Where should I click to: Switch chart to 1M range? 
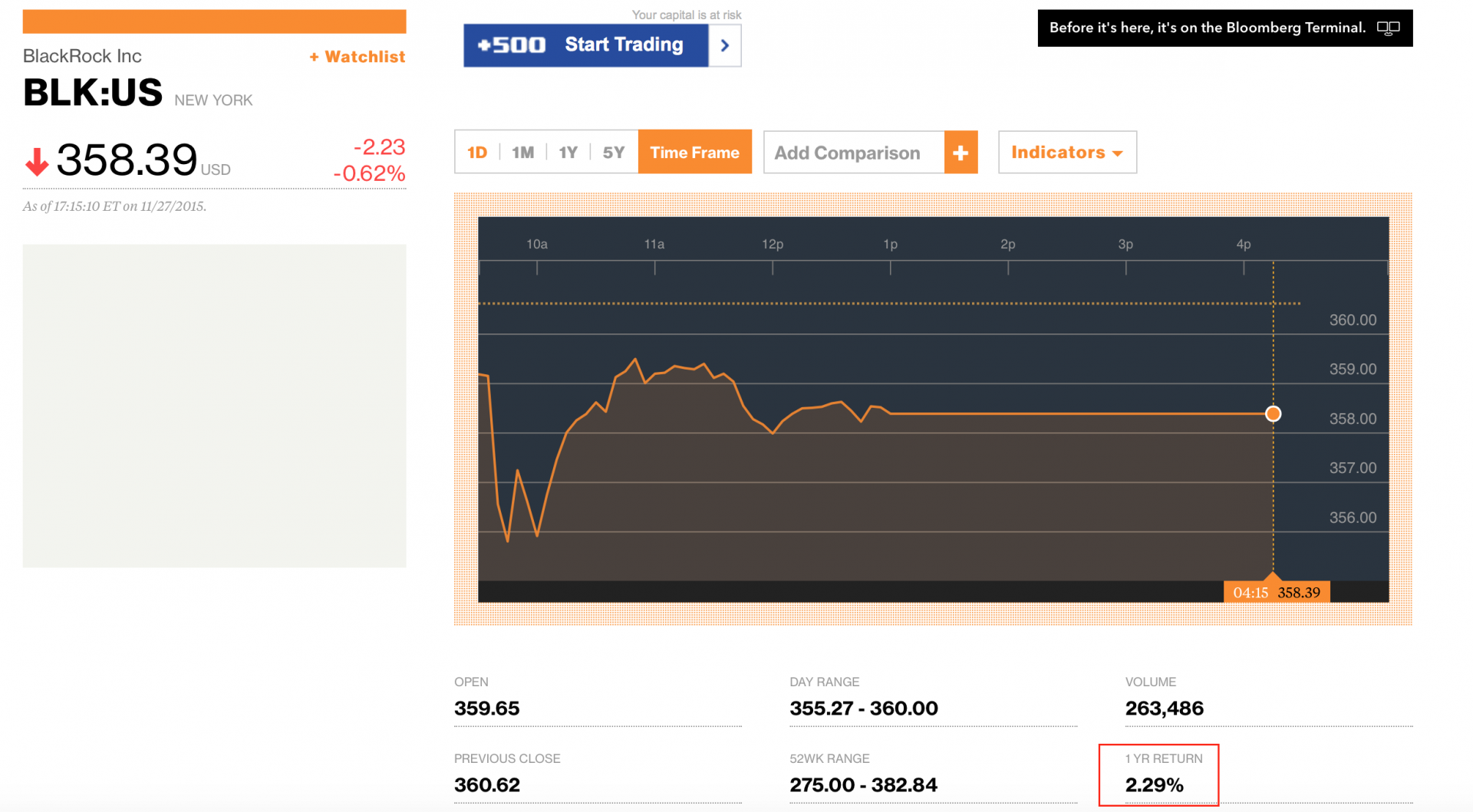tap(522, 153)
